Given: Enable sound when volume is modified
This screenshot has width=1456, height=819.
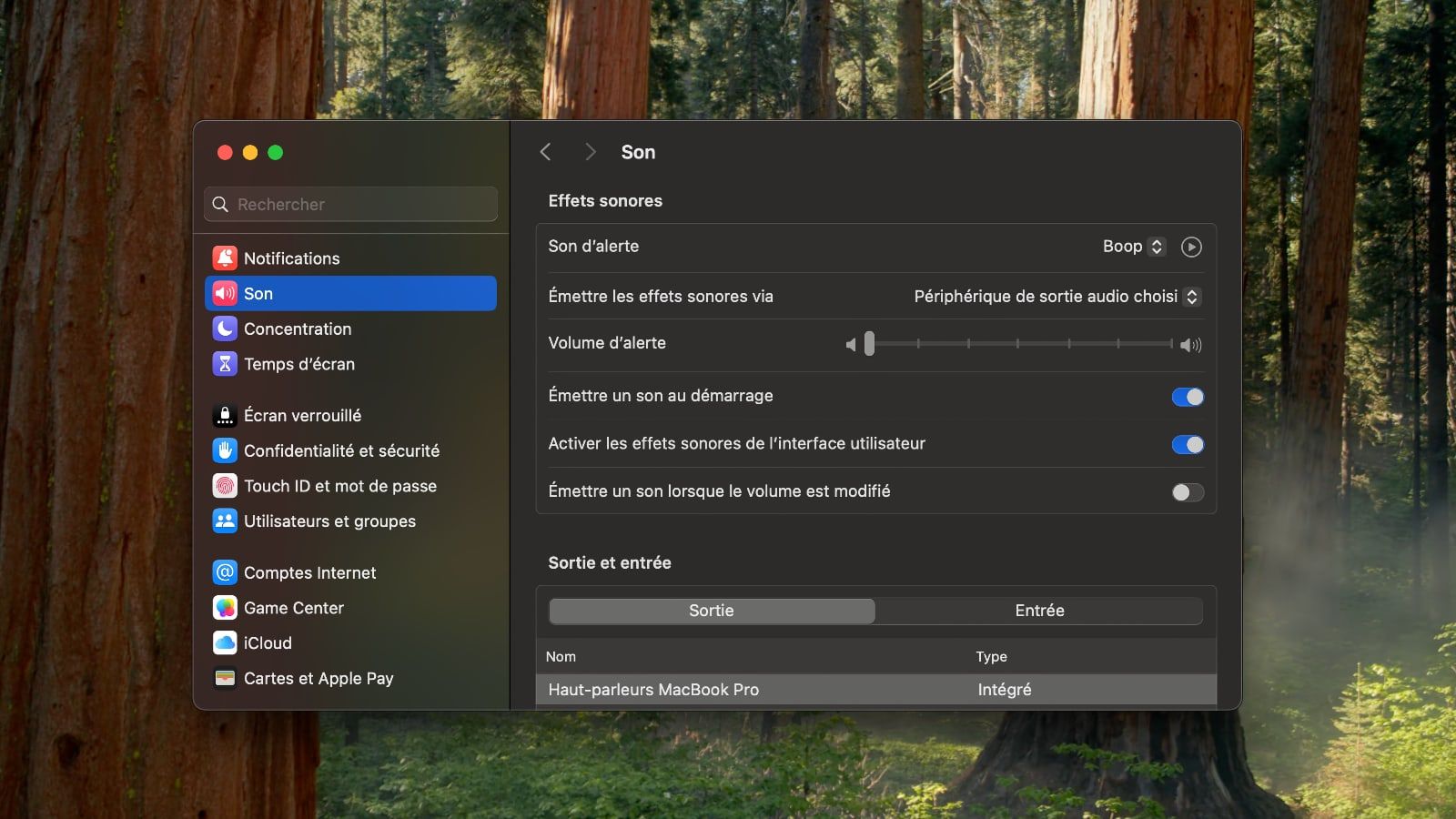Looking at the screenshot, I should pyautogui.click(x=1187, y=492).
